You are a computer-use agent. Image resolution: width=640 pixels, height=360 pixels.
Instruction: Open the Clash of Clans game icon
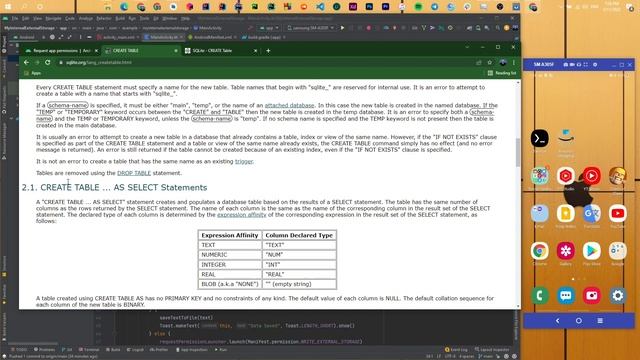(x=618, y=176)
